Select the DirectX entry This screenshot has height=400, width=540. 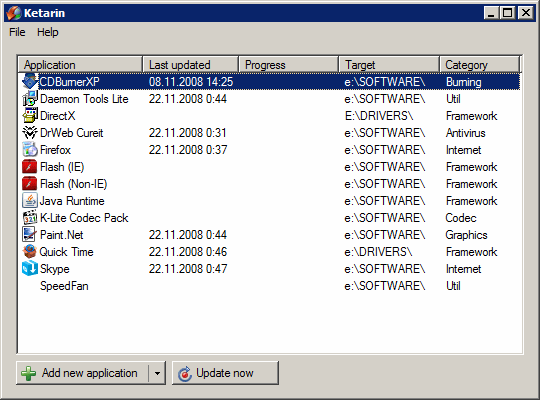coord(58,116)
